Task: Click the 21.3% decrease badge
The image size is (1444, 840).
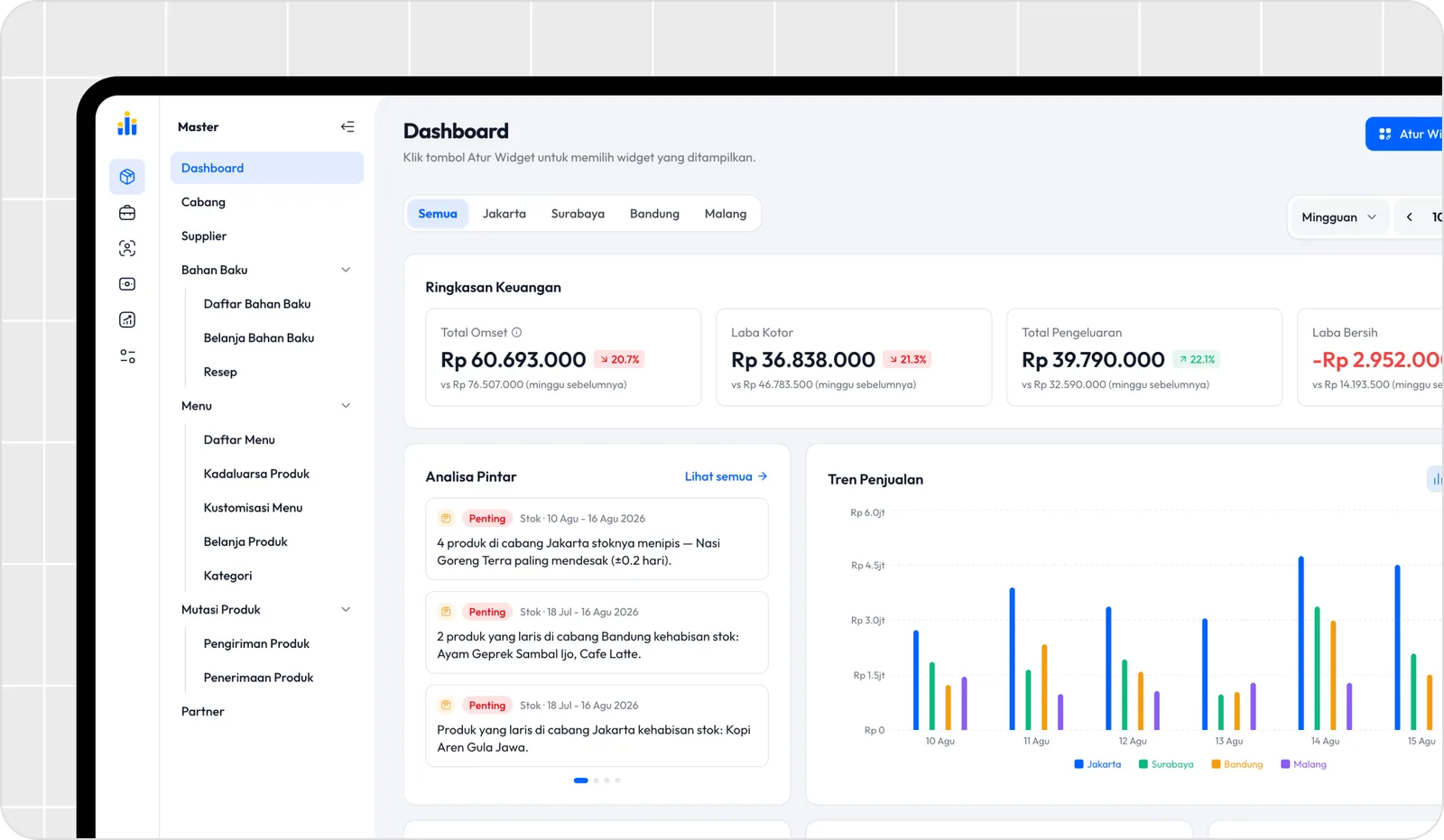Action: point(906,359)
